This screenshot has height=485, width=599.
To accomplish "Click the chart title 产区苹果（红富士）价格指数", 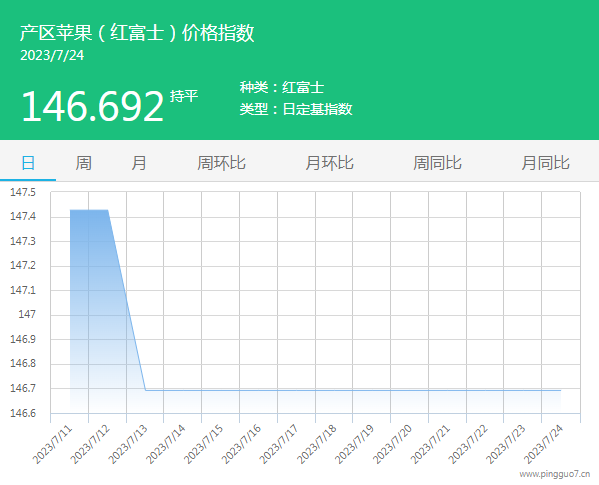I will (x=137, y=32).
